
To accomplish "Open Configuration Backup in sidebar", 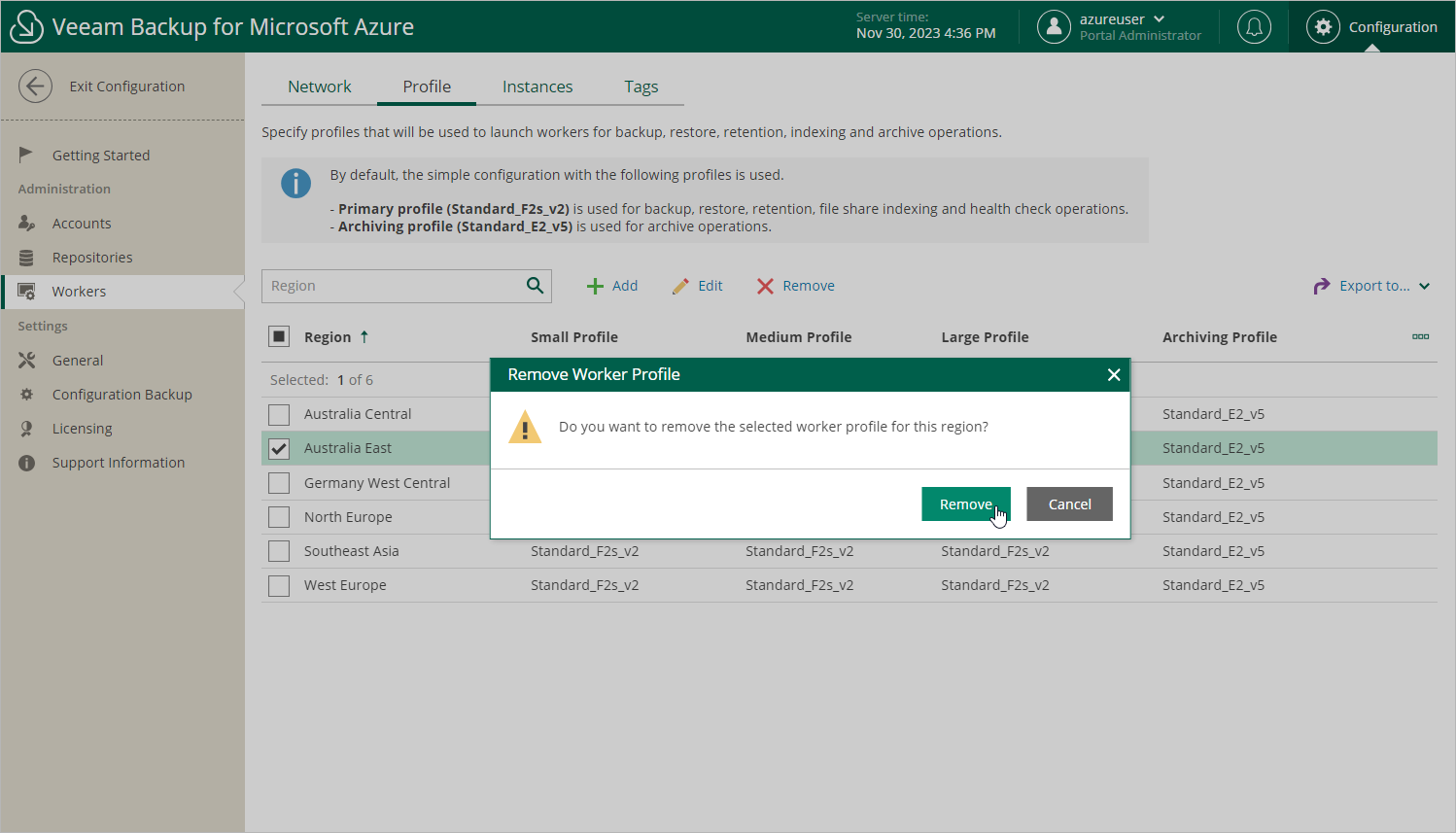I will [121, 395].
